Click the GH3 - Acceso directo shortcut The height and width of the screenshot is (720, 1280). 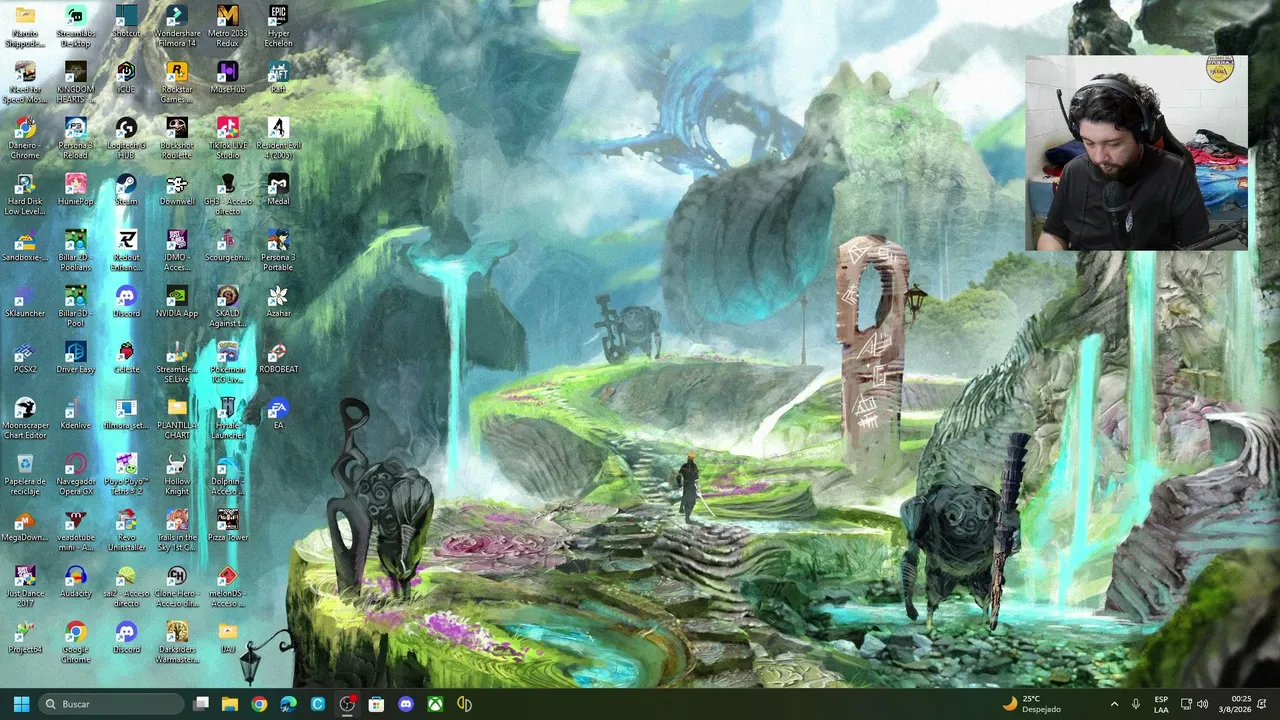[x=228, y=194]
